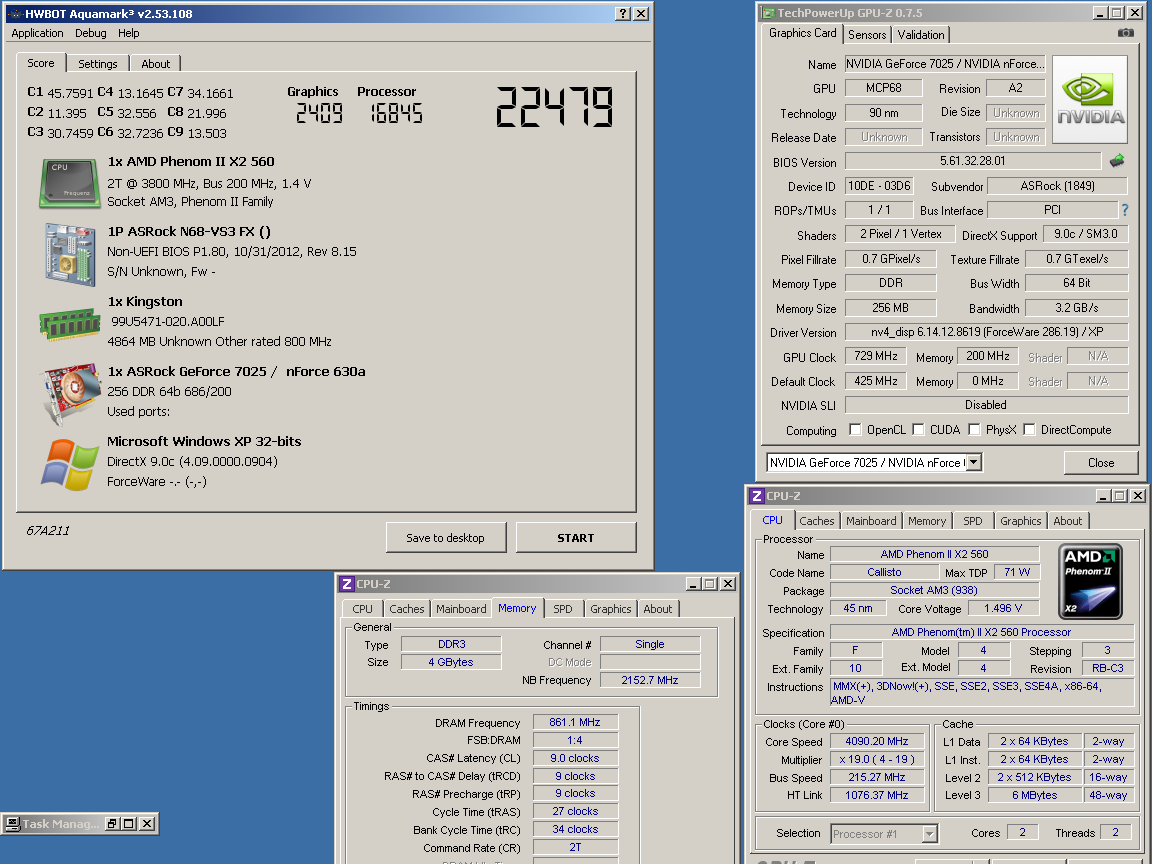Click the START benchmark button

point(575,538)
